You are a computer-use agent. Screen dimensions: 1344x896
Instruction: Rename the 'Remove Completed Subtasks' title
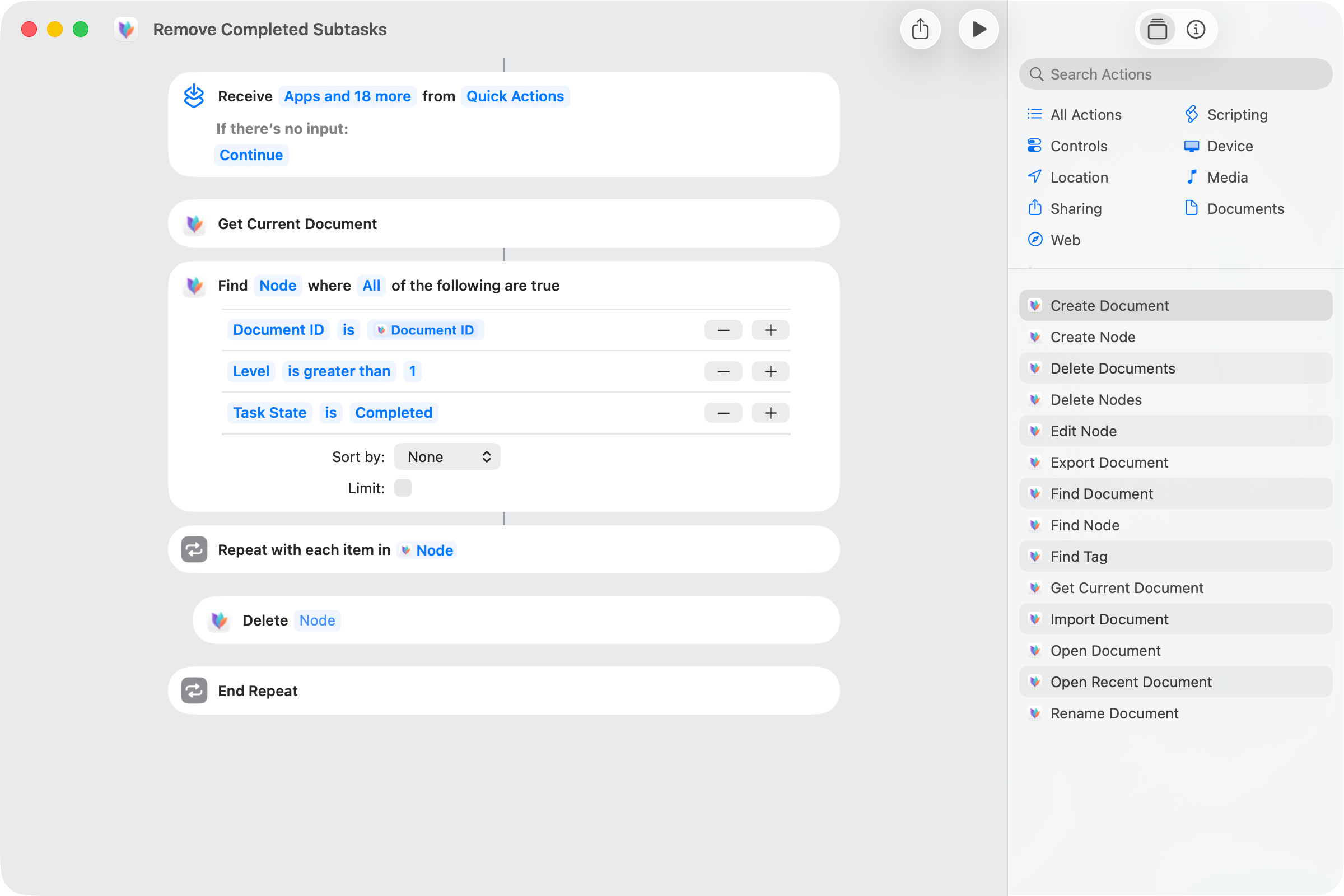coord(270,29)
